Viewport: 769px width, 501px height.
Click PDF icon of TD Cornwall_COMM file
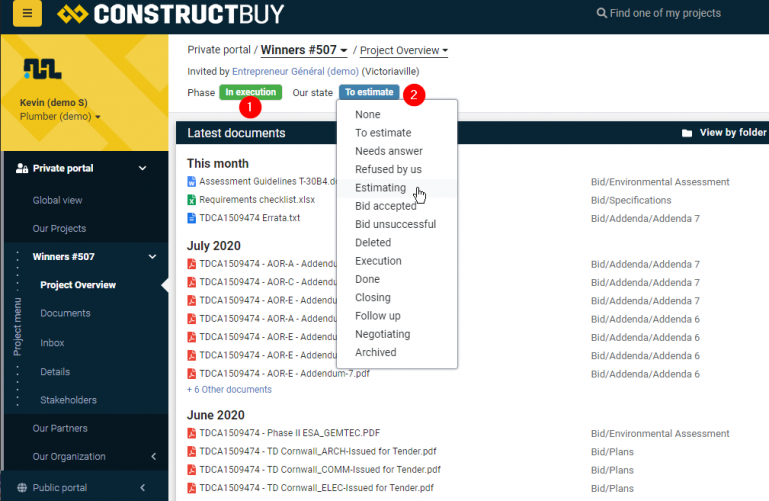191,469
